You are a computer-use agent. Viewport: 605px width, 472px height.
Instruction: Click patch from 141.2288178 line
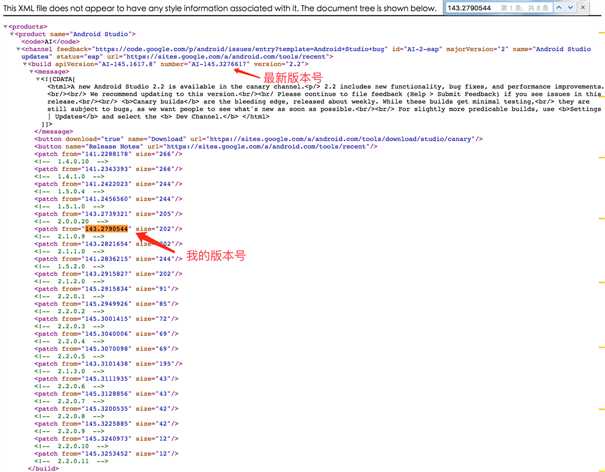point(108,154)
